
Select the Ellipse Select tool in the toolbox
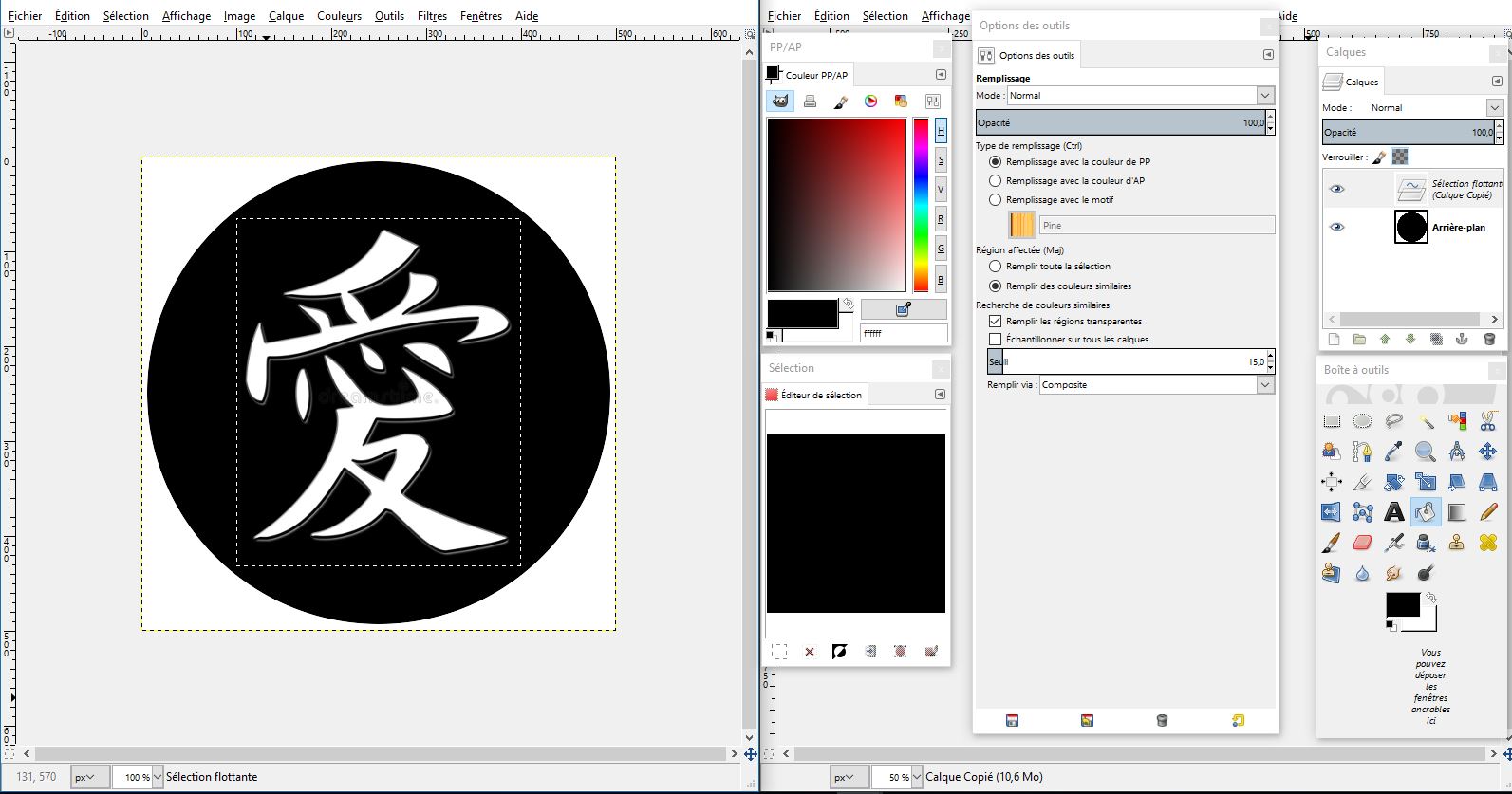(1363, 421)
